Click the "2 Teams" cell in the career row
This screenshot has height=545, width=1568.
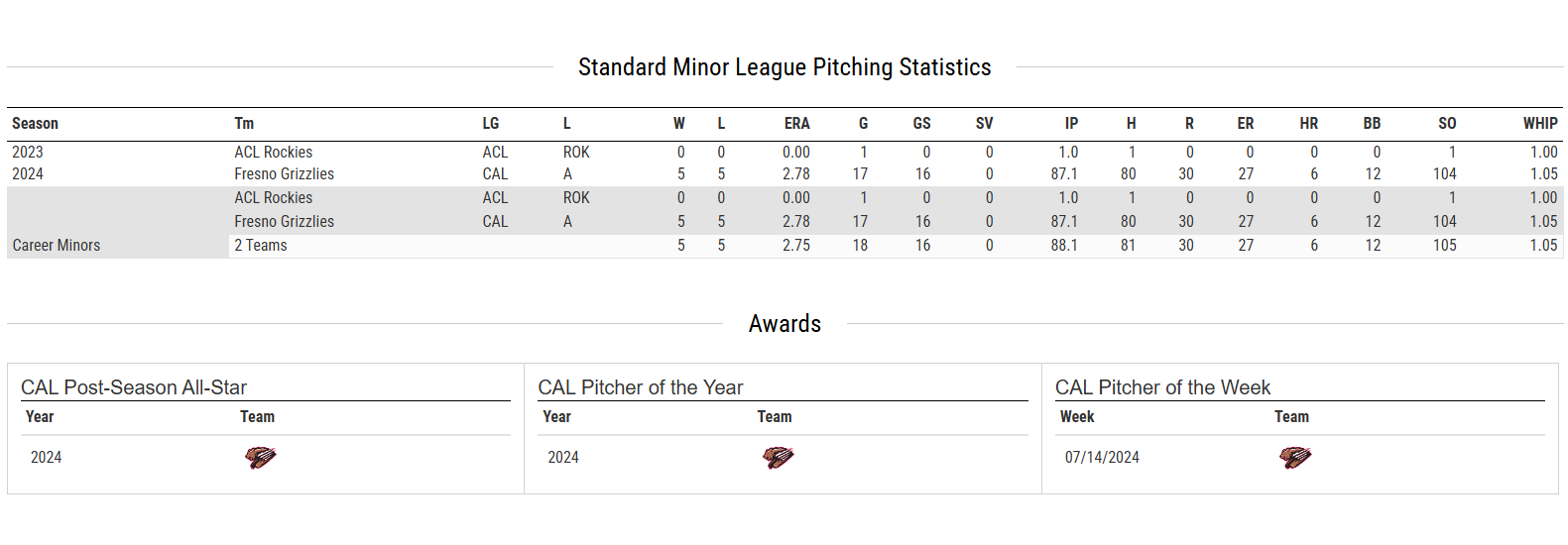point(261,246)
